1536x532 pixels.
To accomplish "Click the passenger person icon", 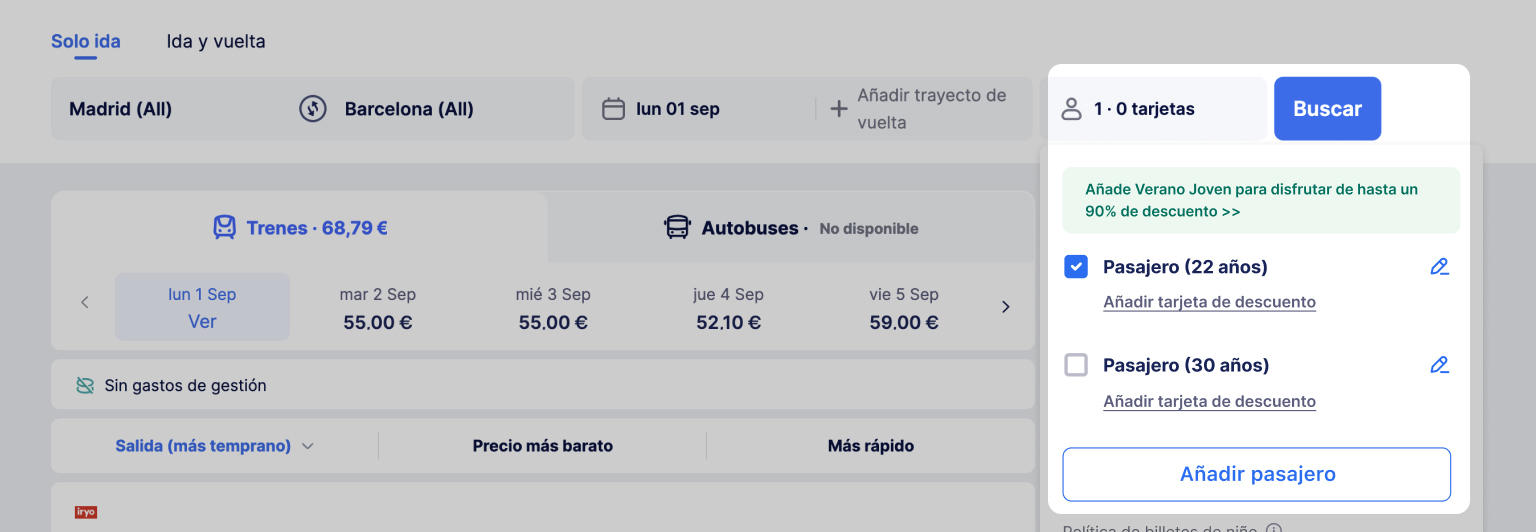I will coord(1072,109).
